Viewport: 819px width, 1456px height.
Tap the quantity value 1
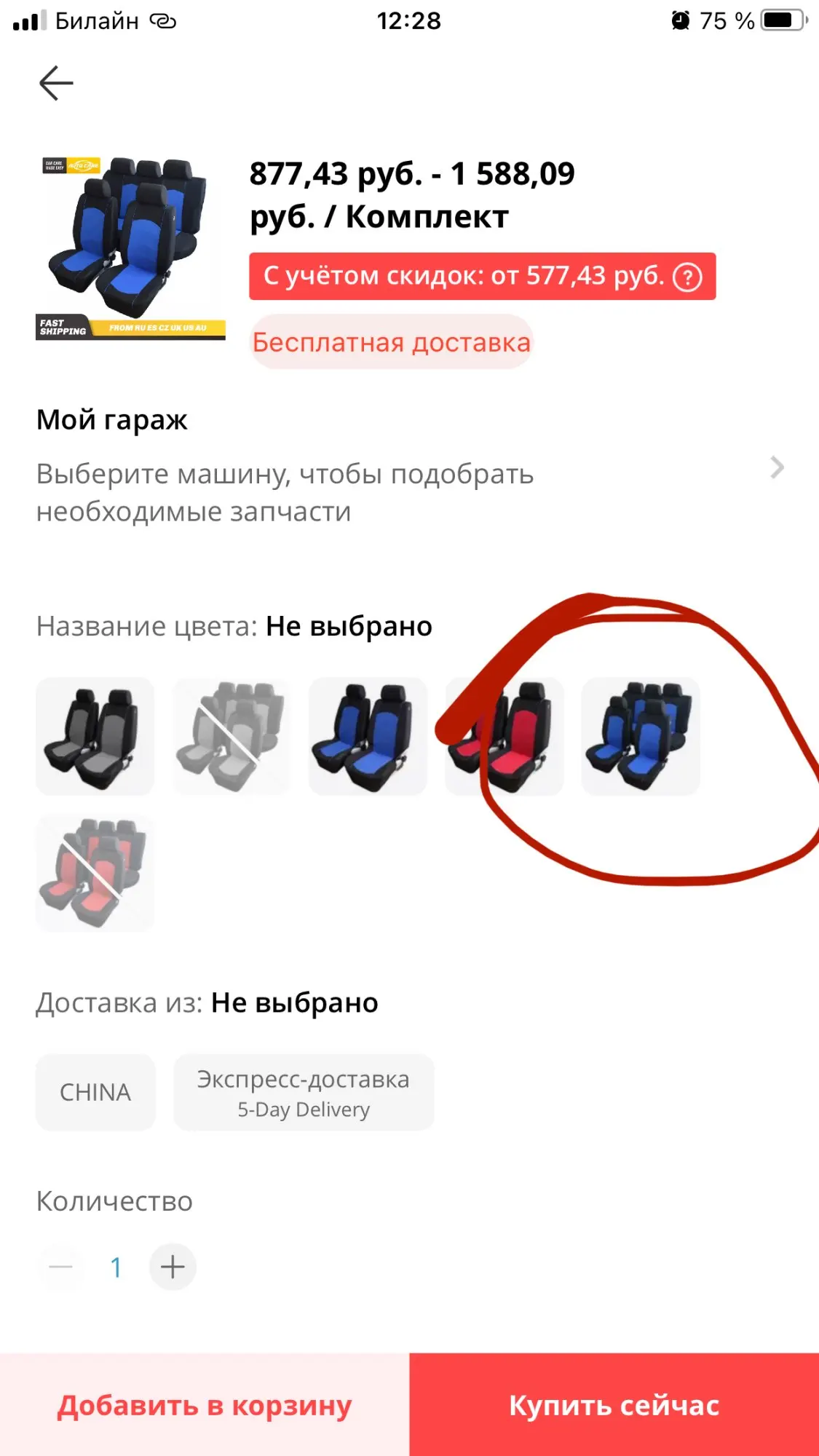[116, 1267]
